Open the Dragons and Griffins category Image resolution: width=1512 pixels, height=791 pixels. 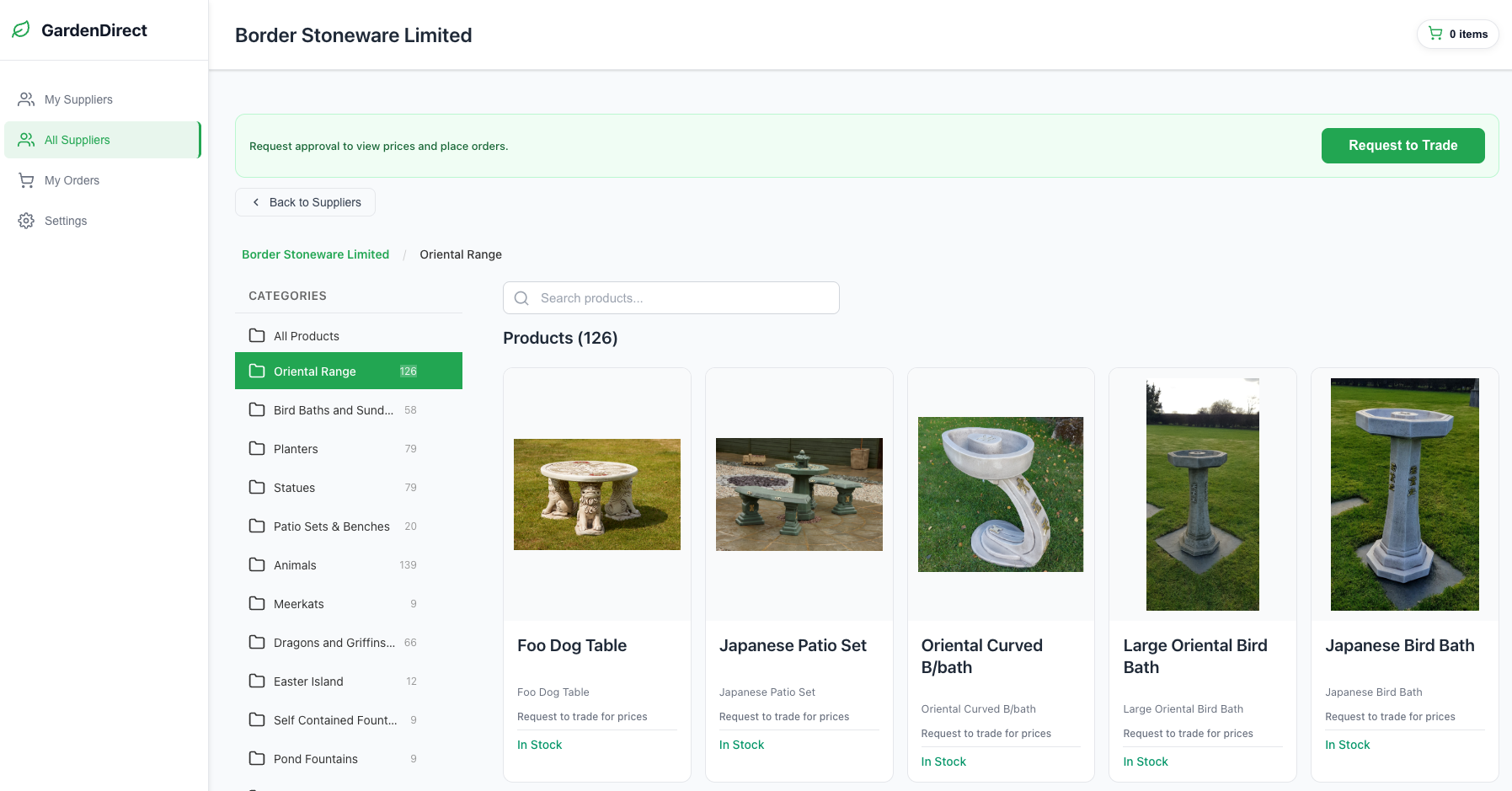tap(334, 642)
